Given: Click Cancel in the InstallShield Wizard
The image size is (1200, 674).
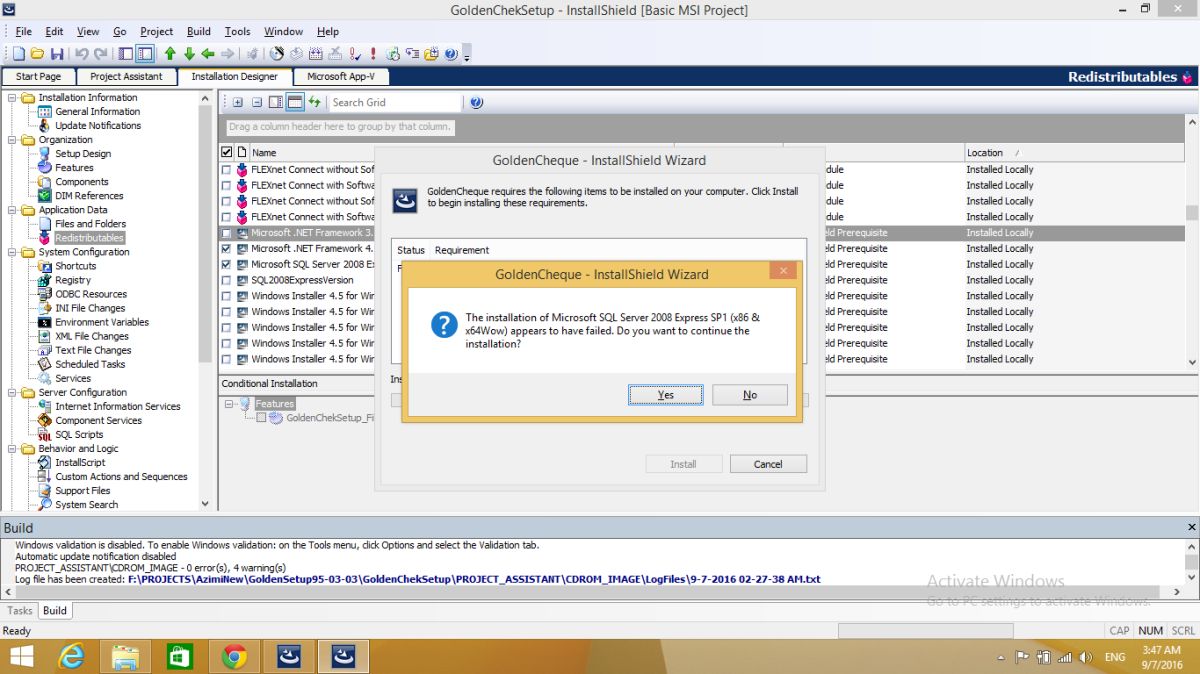Looking at the screenshot, I should [768, 464].
